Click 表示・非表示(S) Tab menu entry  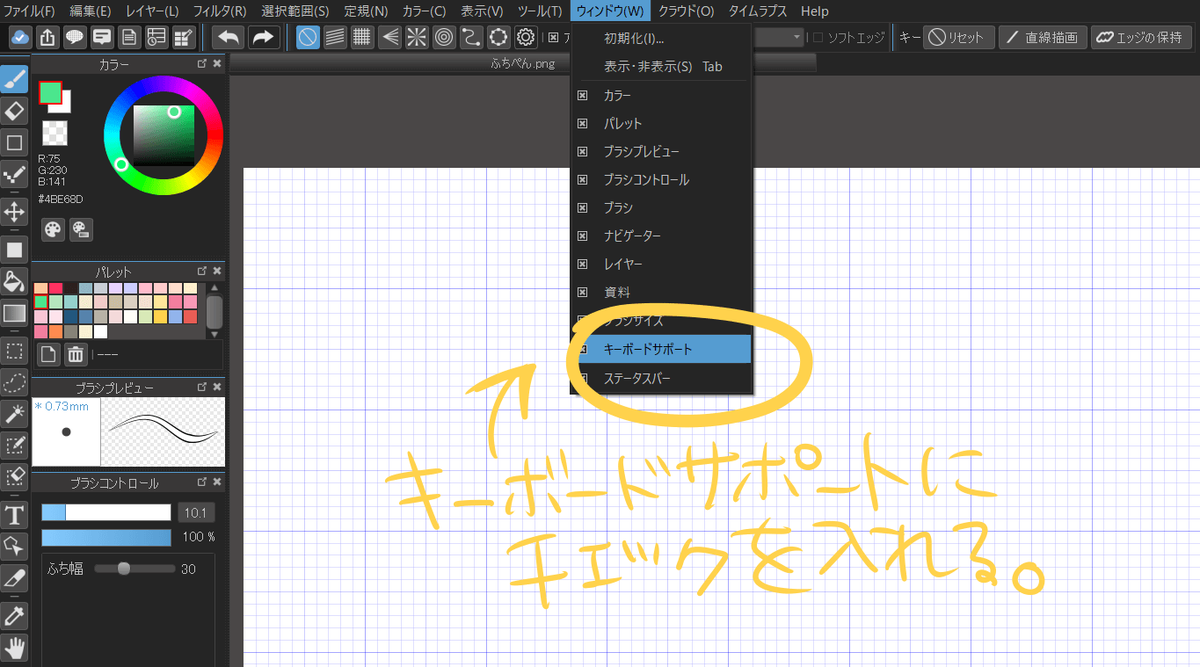tap(661, 66)
